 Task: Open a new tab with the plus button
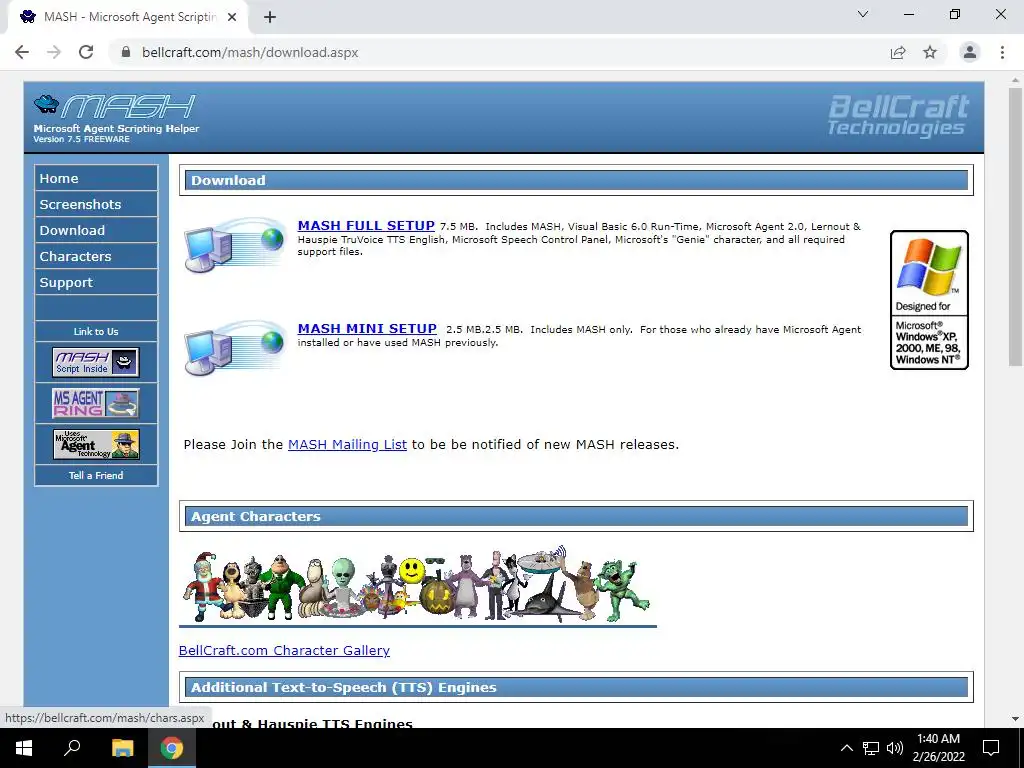(270, 17)
